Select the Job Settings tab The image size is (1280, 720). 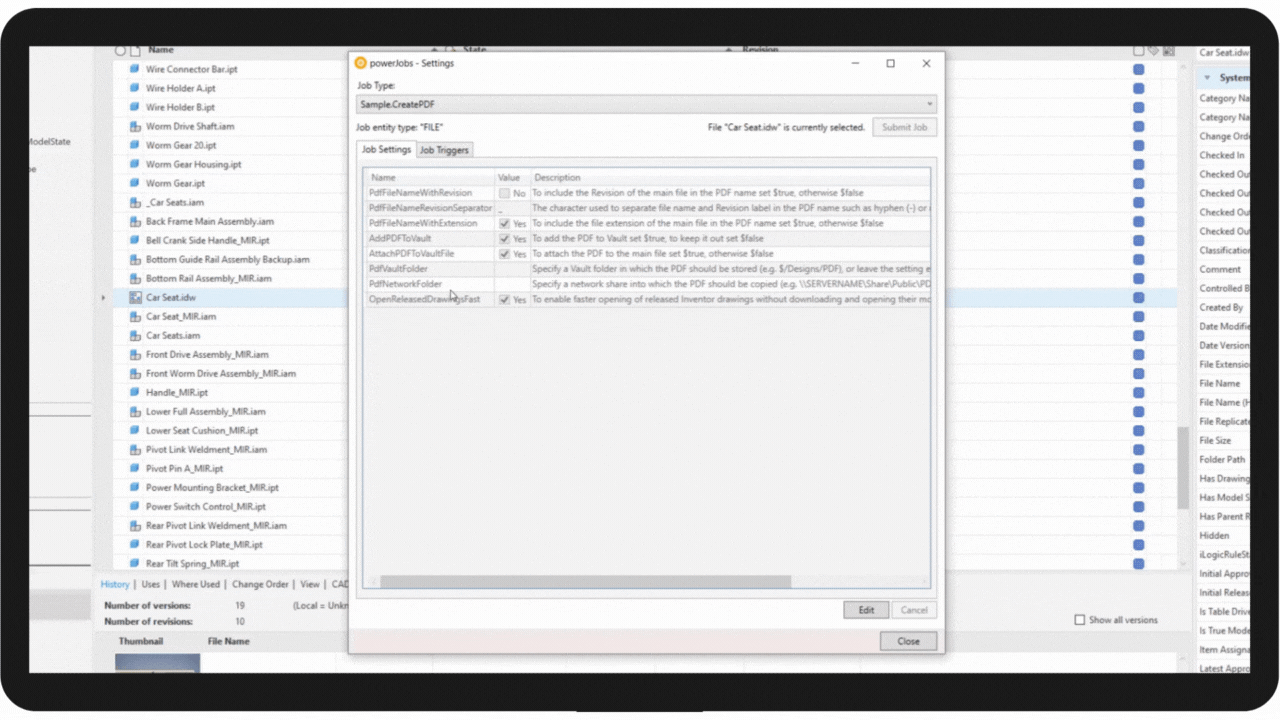[x=386, y=149]
